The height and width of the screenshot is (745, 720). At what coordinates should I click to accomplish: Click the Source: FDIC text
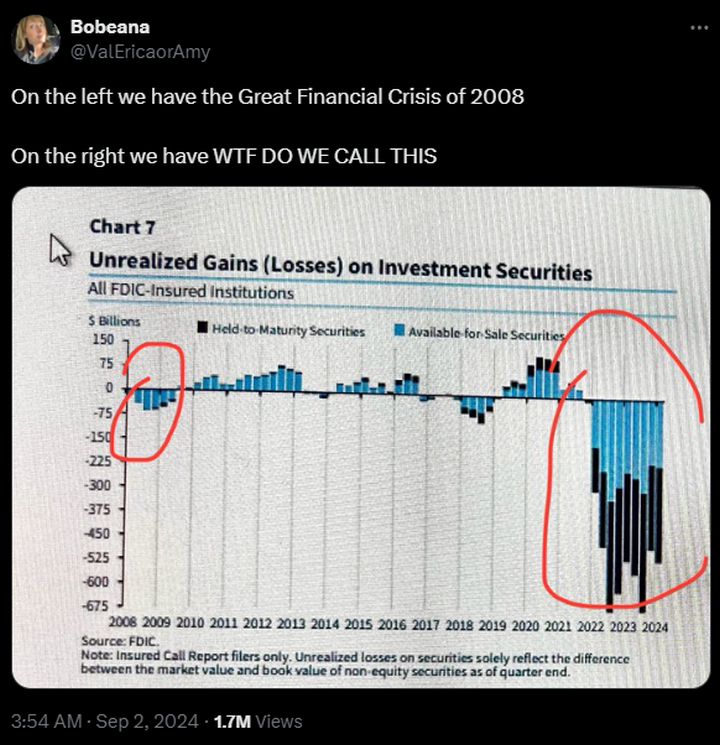(x=120, y=641)
